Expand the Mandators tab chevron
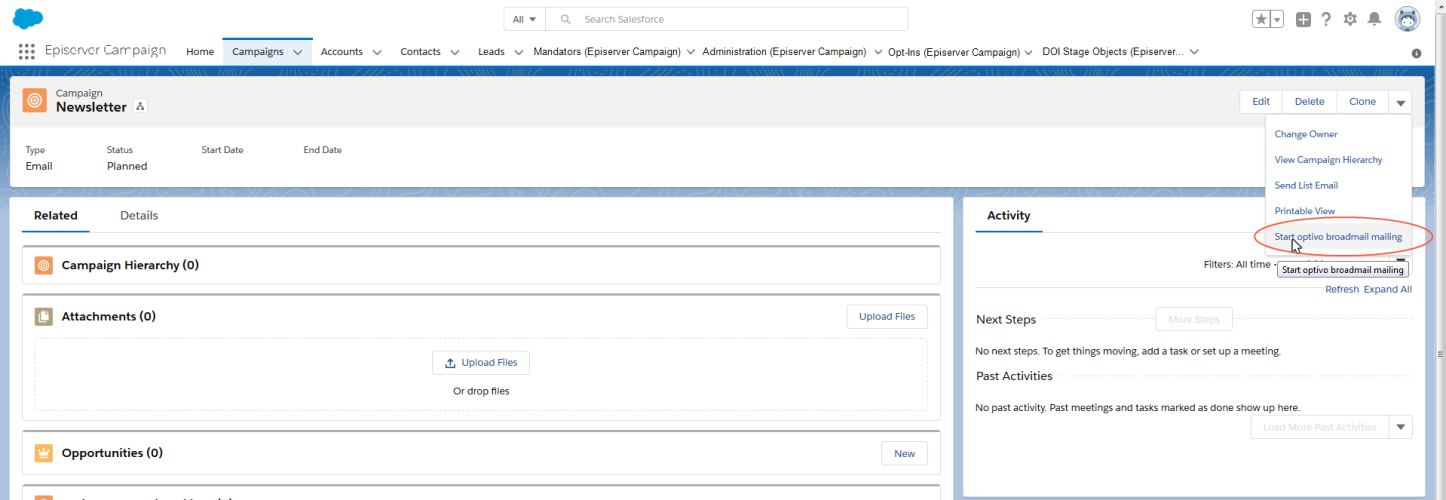 [690, 52]
